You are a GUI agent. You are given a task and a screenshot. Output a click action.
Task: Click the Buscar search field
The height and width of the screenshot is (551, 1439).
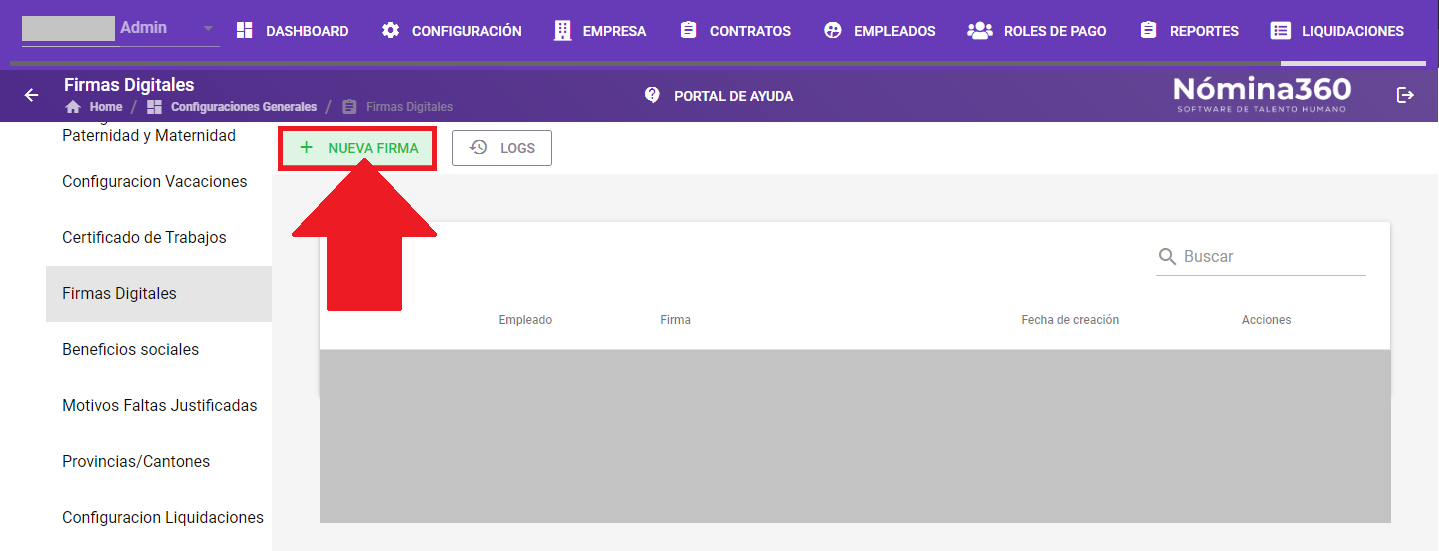[x=1261, y=257]
